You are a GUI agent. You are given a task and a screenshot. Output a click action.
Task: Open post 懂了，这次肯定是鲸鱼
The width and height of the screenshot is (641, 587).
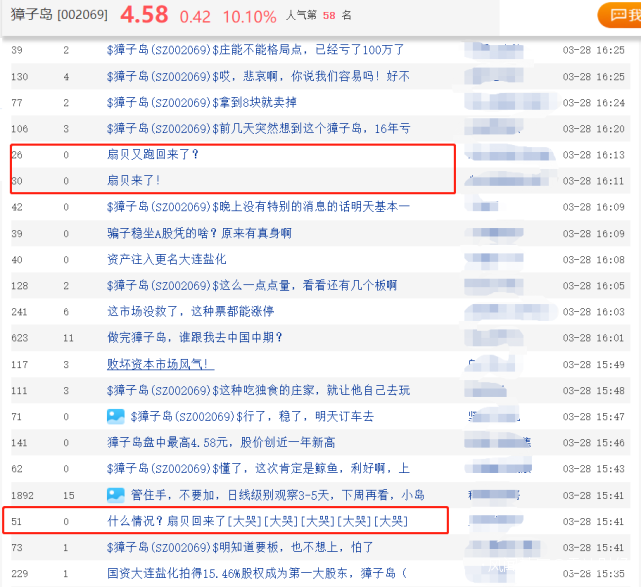pyautogui.click(x=258, y=469)
